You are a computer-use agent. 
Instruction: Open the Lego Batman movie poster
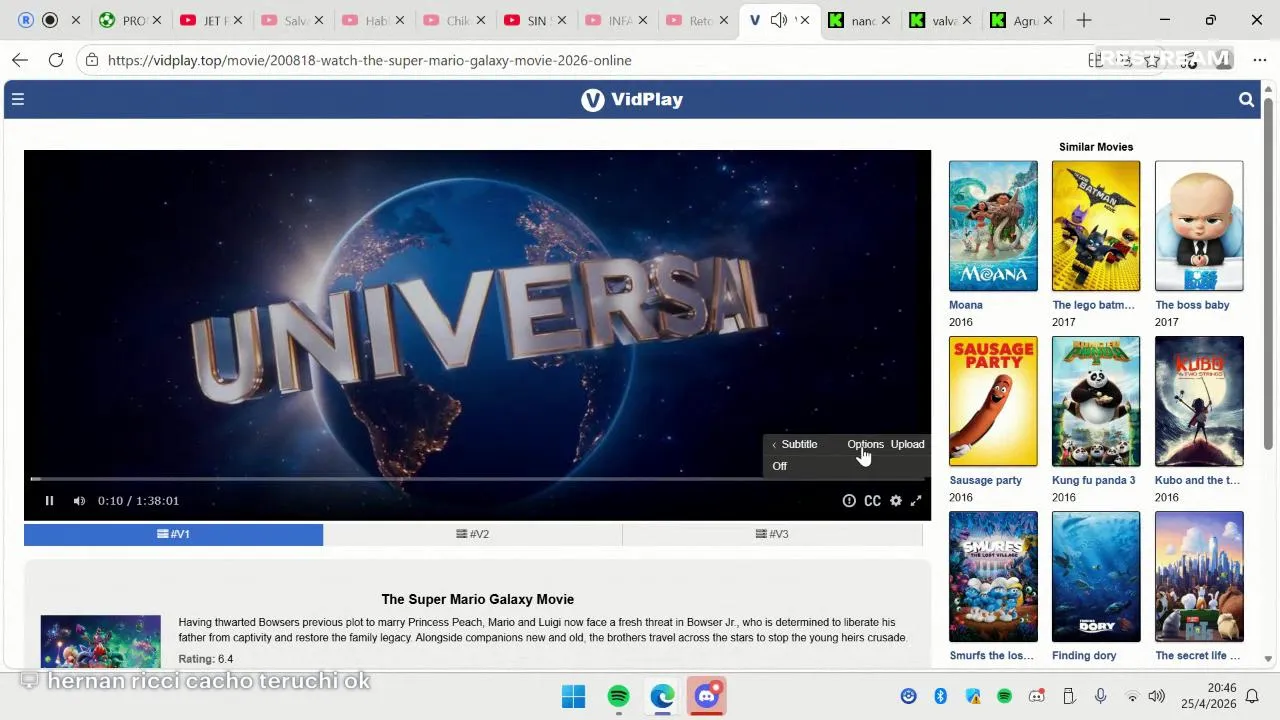click(1096, 226)
